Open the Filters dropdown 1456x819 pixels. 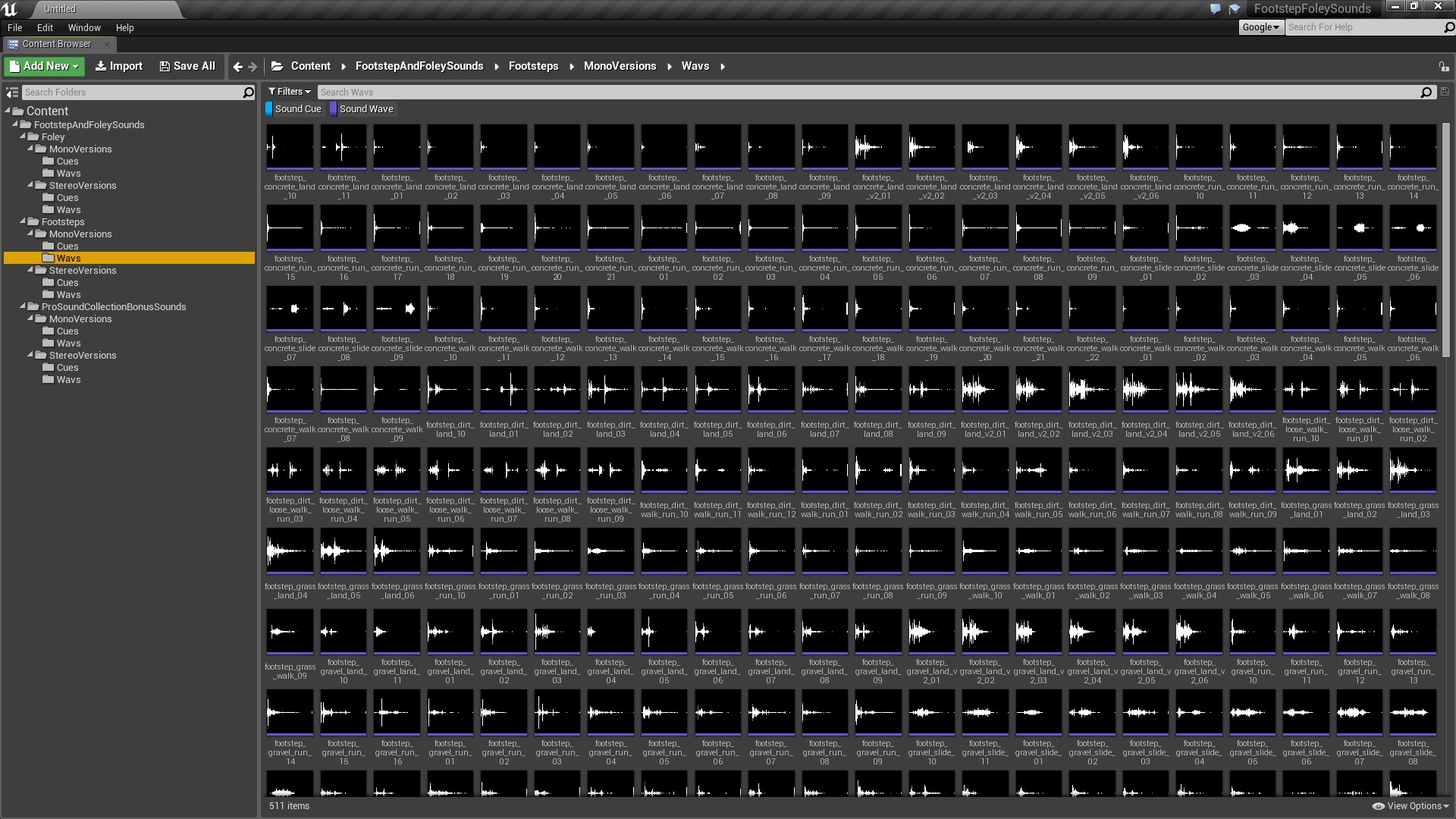(x=288, y=91)
